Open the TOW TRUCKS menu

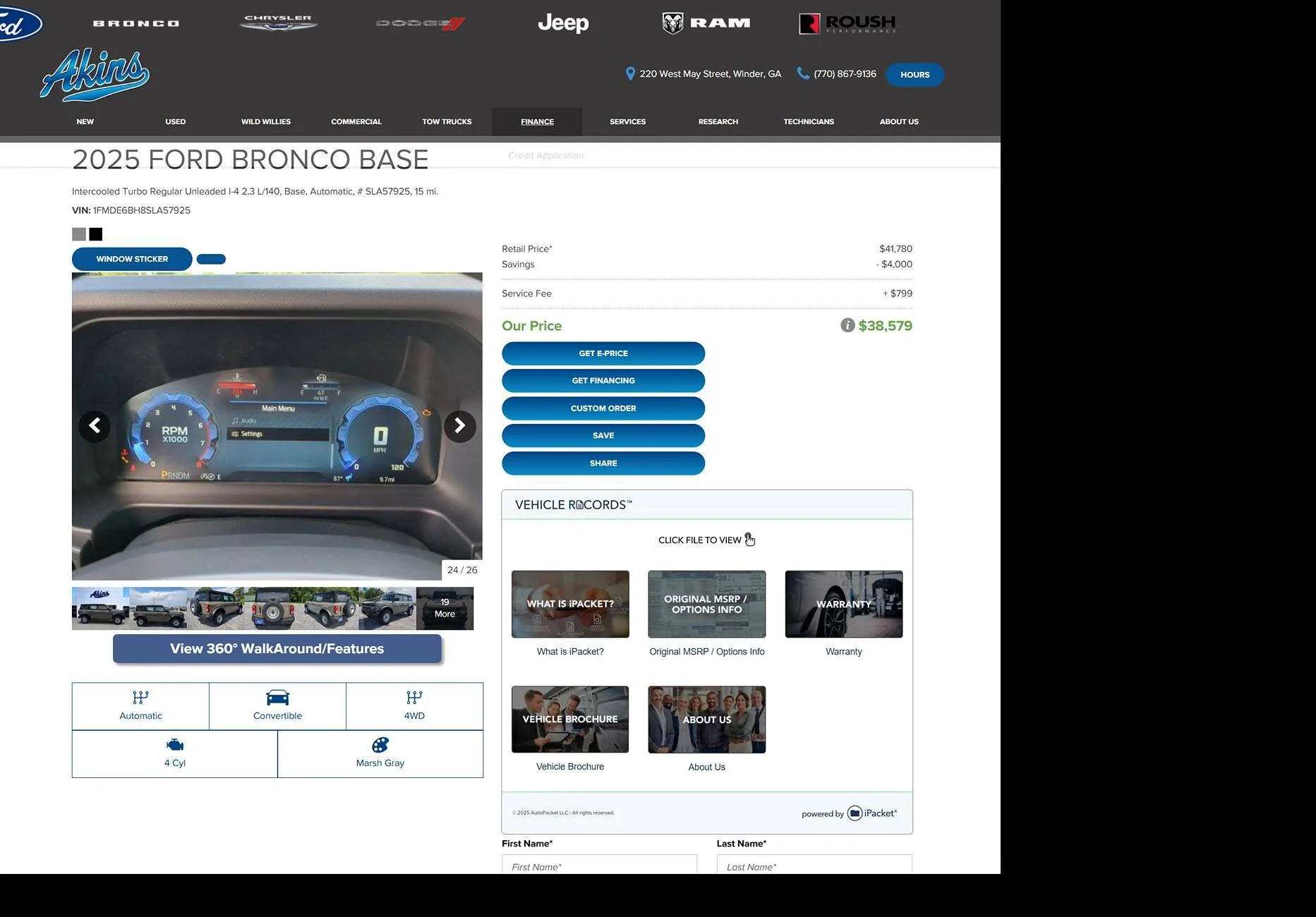click(447, 121)
